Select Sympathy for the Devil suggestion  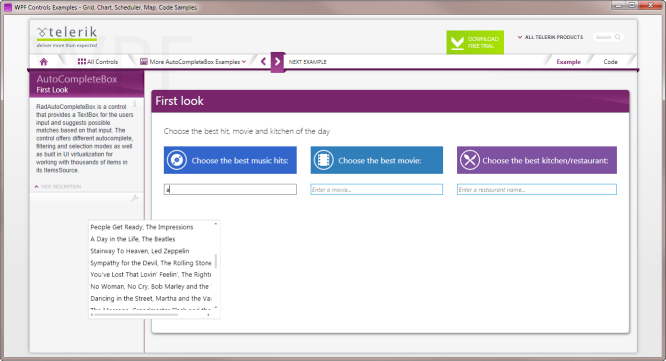coord(151,263)
